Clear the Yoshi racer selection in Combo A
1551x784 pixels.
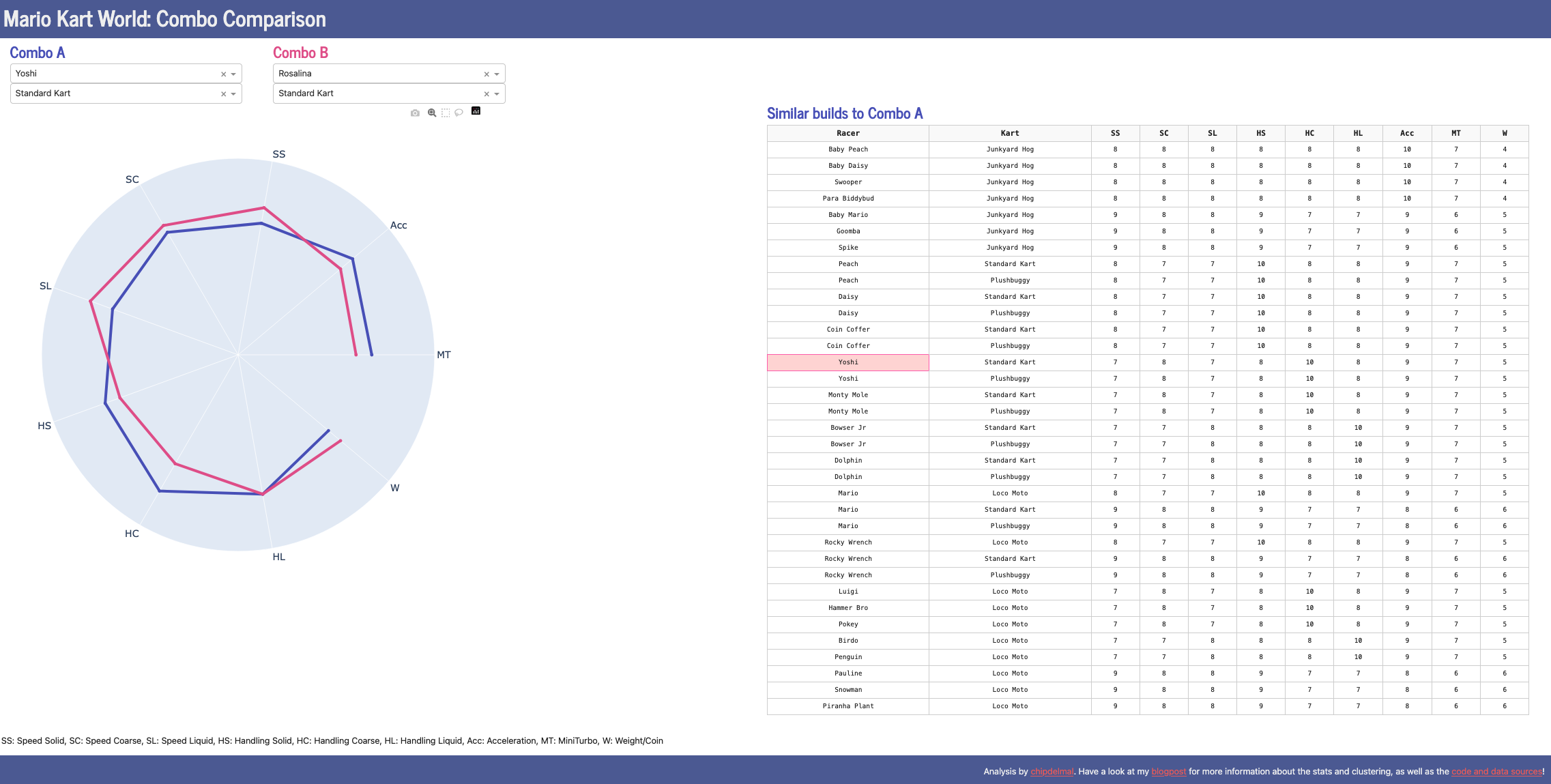[x=223, y=74]
